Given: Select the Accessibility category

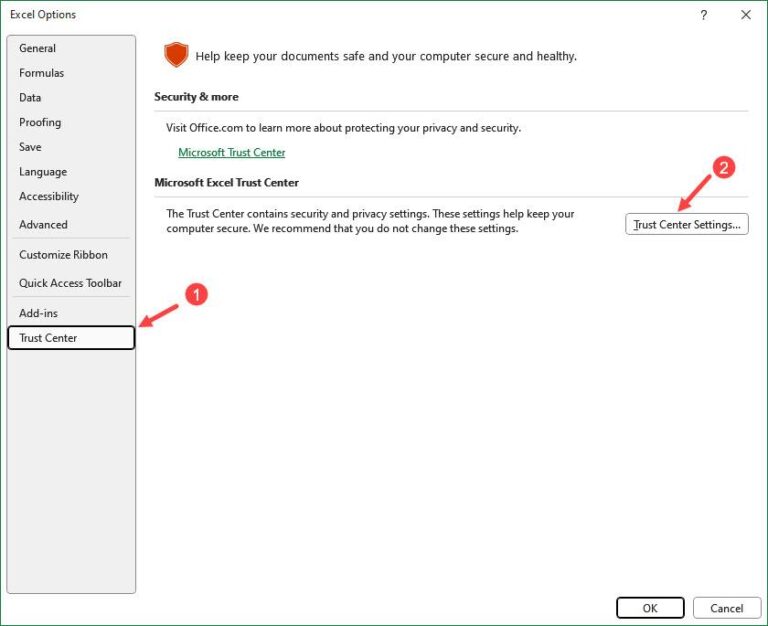Looking at the screenshot, I should pyautogui.click(x=49, y=197).
